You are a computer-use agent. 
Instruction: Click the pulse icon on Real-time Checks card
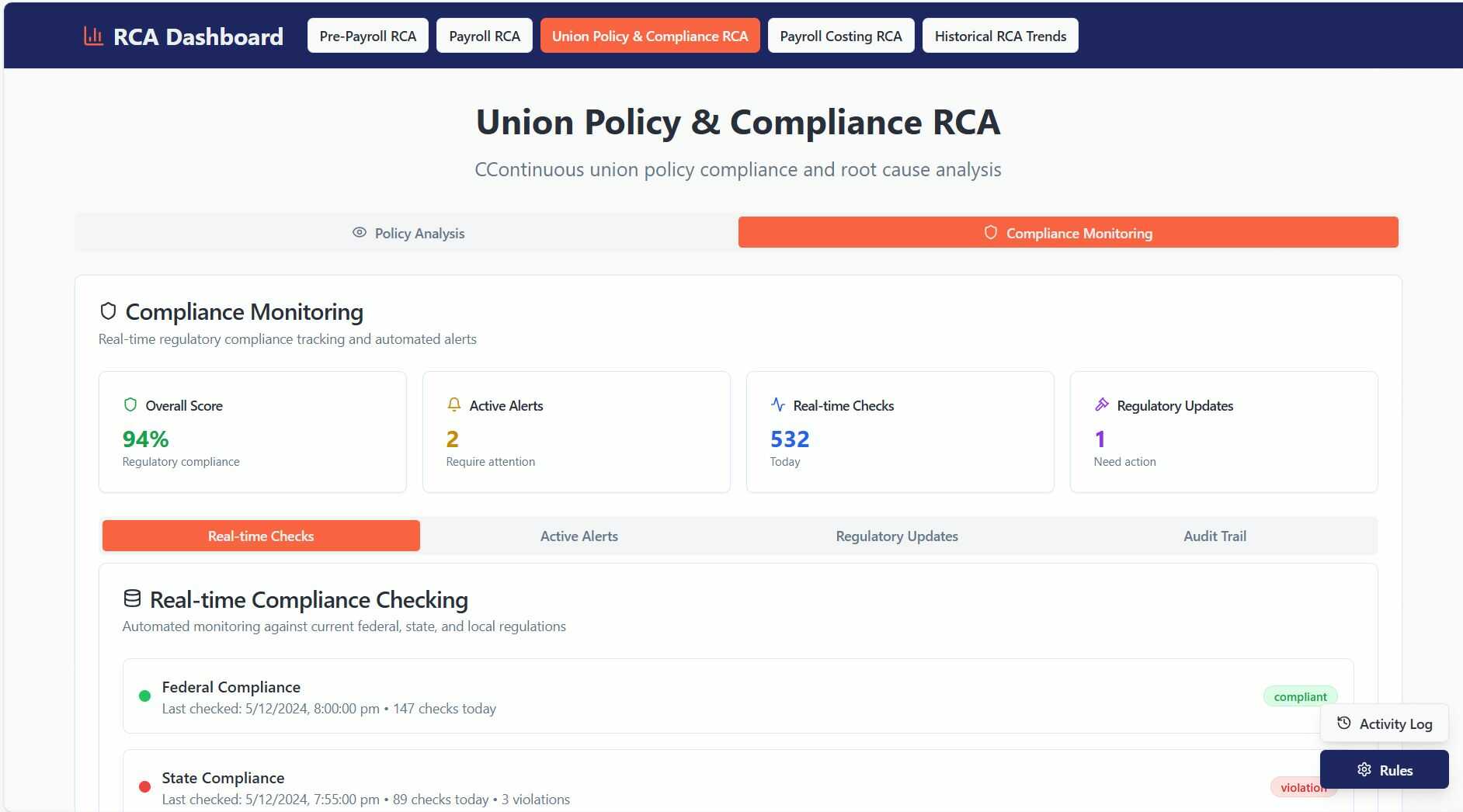[778, 404]
